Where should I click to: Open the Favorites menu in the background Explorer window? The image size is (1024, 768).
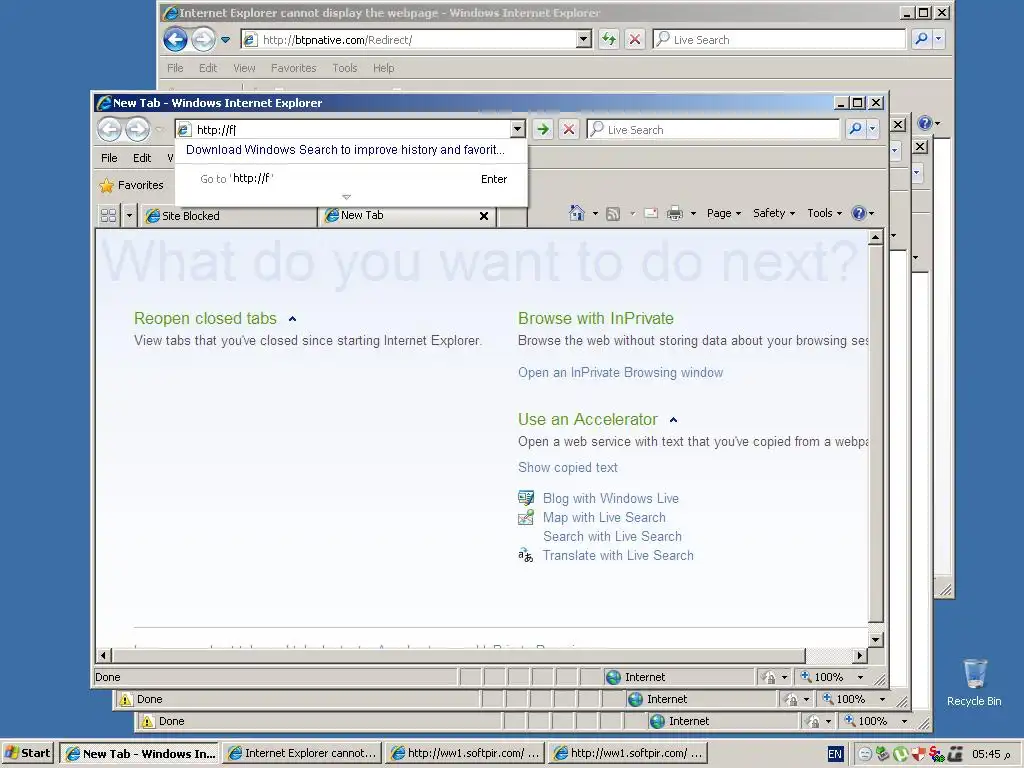tap(293, 68)
